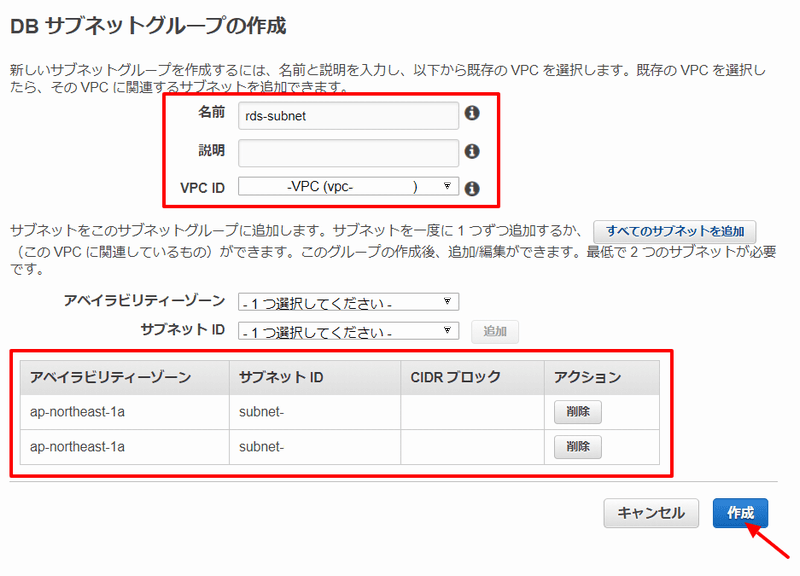Viewport: 800px width, 576px height.
Task: Delete the second subnet row with 削除
Action: [577, 447]
